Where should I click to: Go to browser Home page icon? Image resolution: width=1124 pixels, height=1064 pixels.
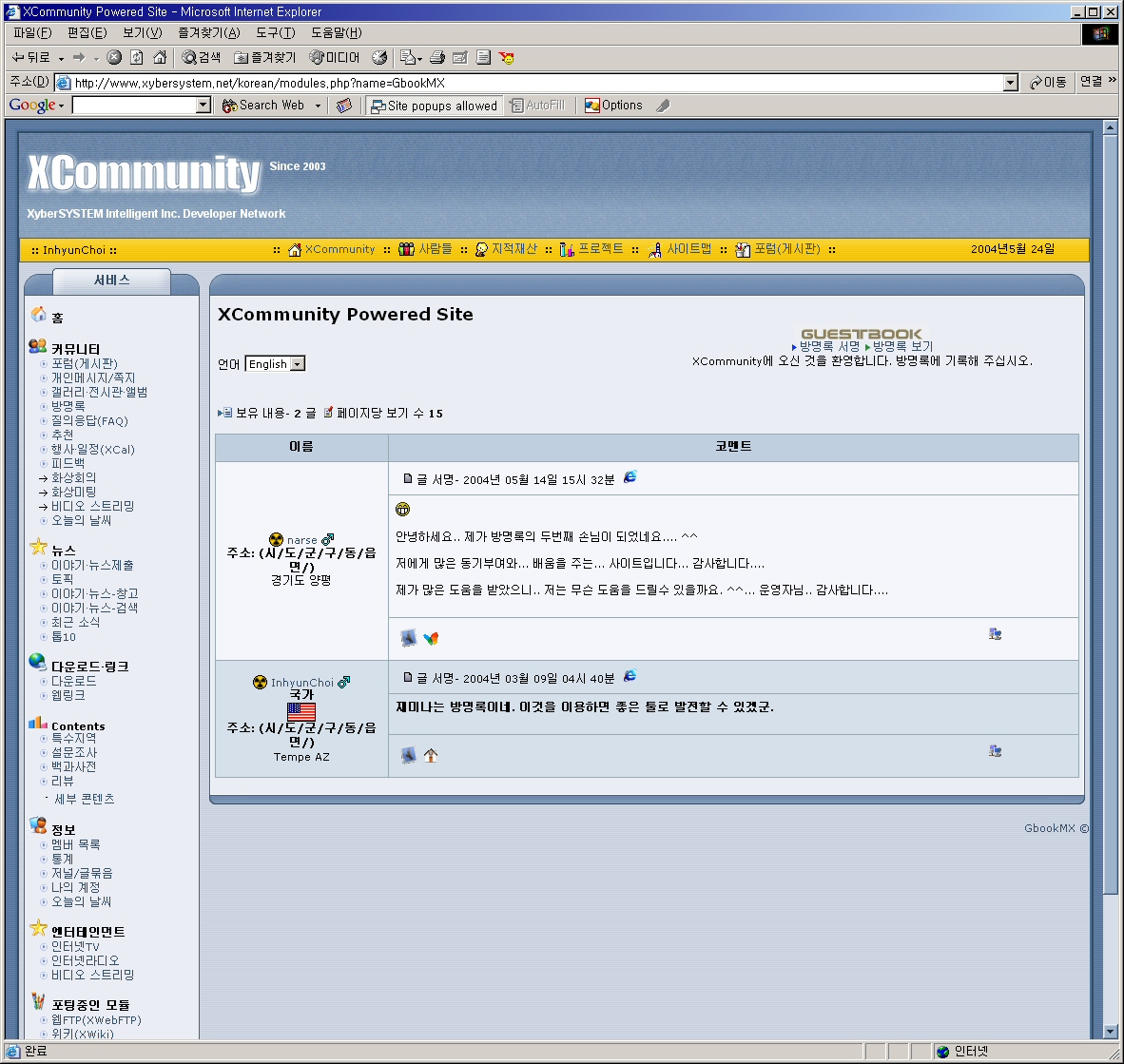tap(160, 57)
